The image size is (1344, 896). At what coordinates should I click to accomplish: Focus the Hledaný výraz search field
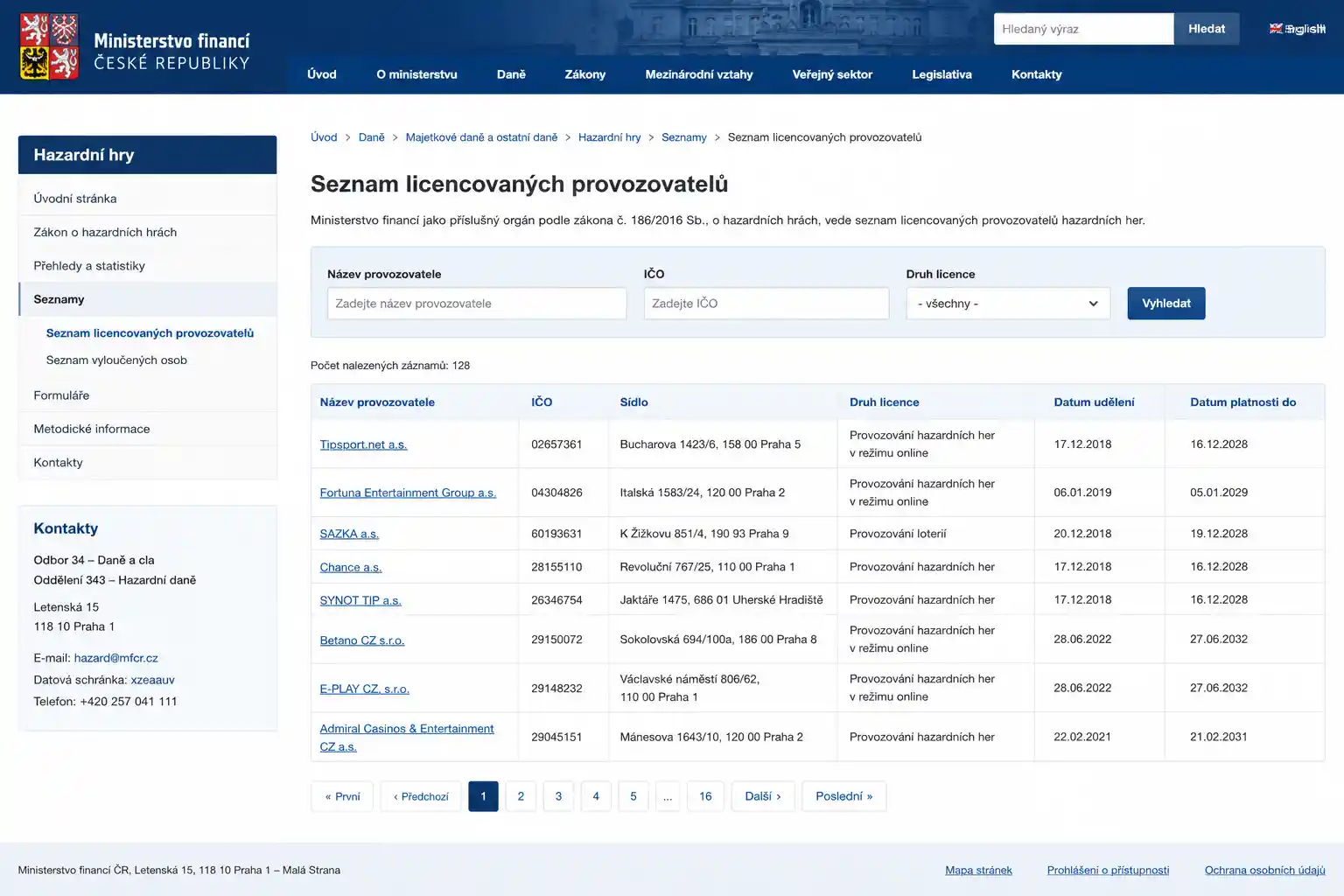1083,29
